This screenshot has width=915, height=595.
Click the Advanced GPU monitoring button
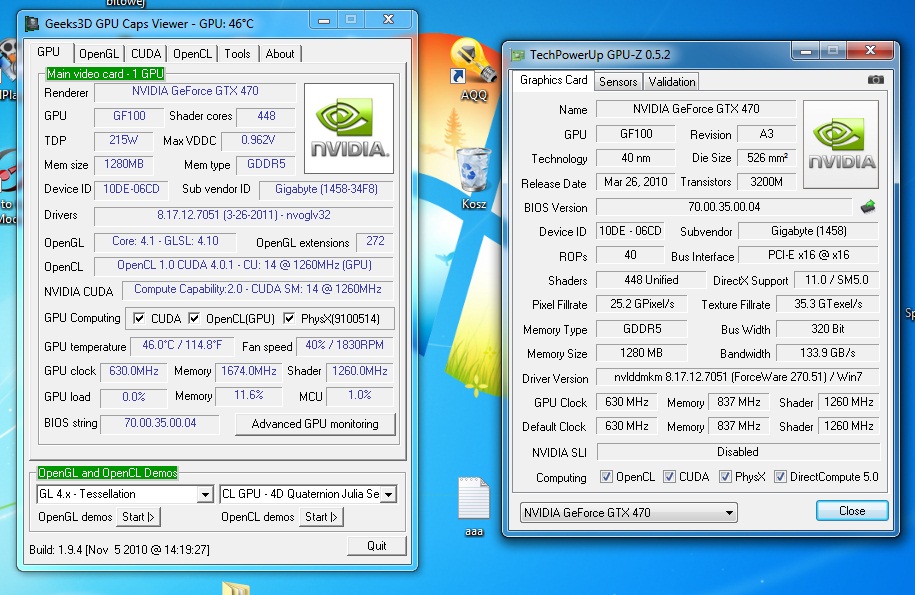point(315,424)
